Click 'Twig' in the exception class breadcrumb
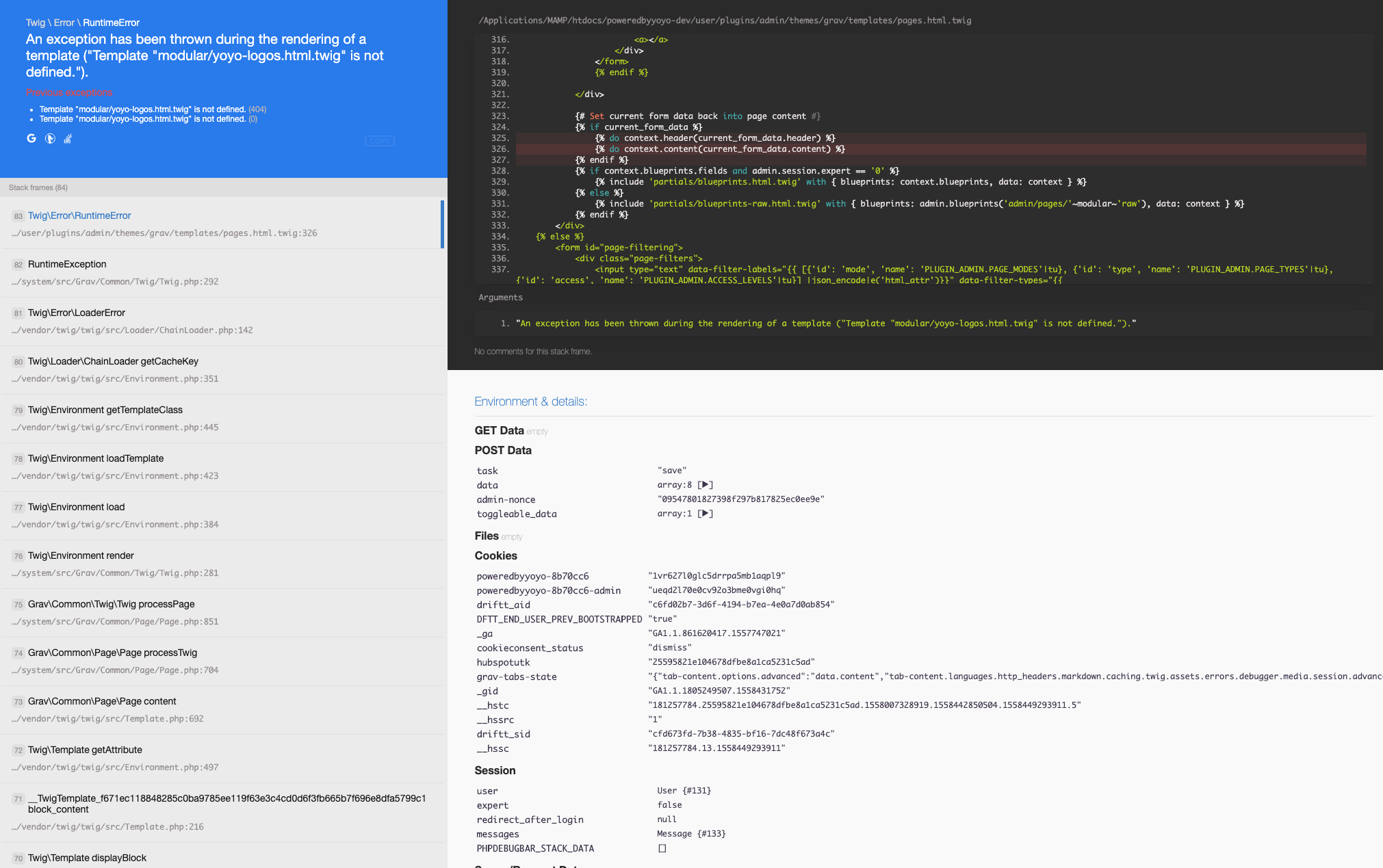 pos(35,23)
